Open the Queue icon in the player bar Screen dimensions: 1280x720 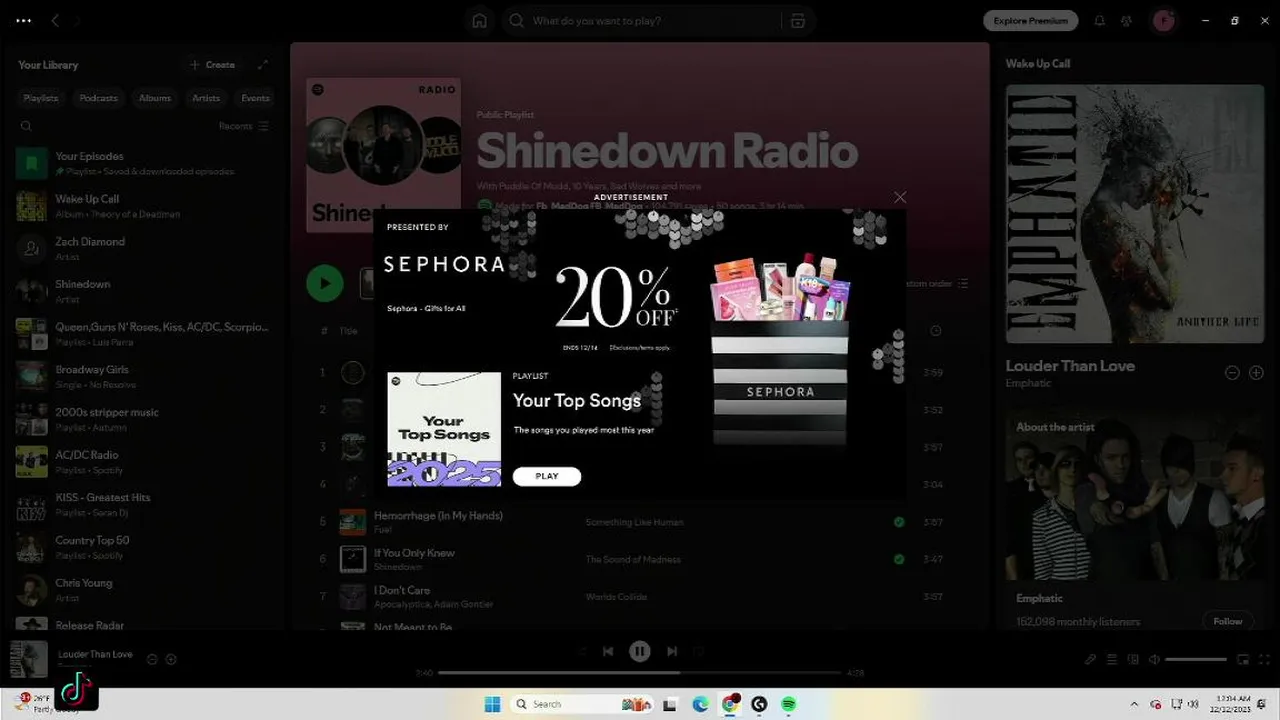(x=1112, y=659)
